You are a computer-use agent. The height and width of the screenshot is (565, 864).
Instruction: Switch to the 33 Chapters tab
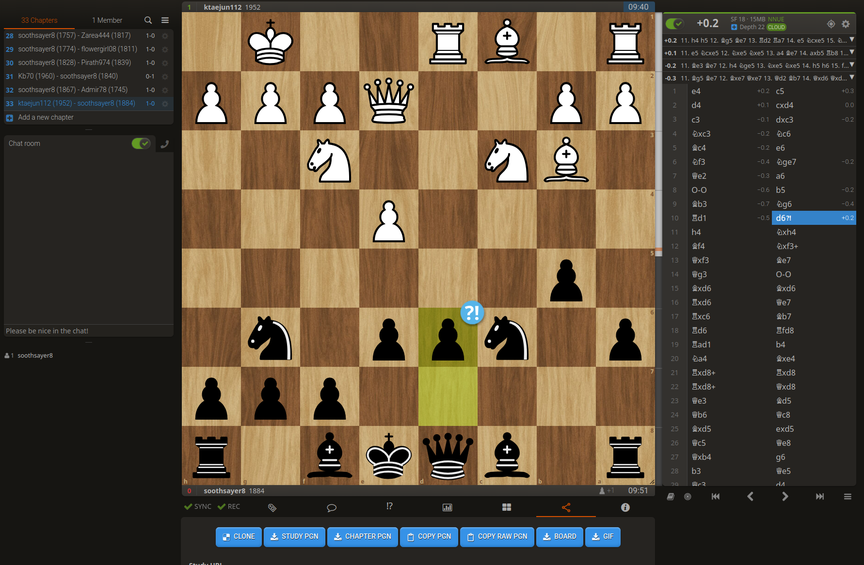(39, 20)
